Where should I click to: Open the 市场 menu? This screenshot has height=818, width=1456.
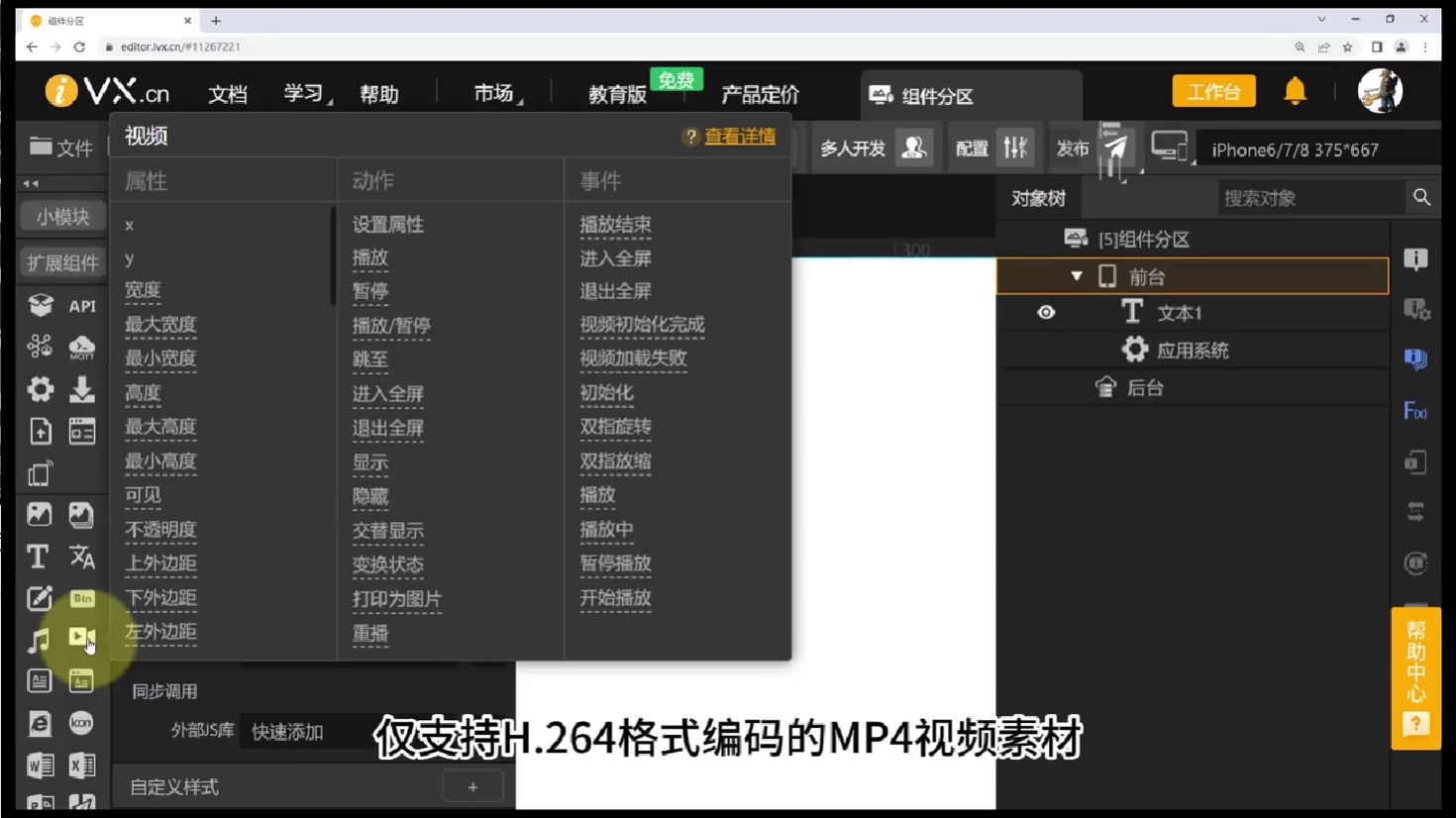click(x=495, y=93)
